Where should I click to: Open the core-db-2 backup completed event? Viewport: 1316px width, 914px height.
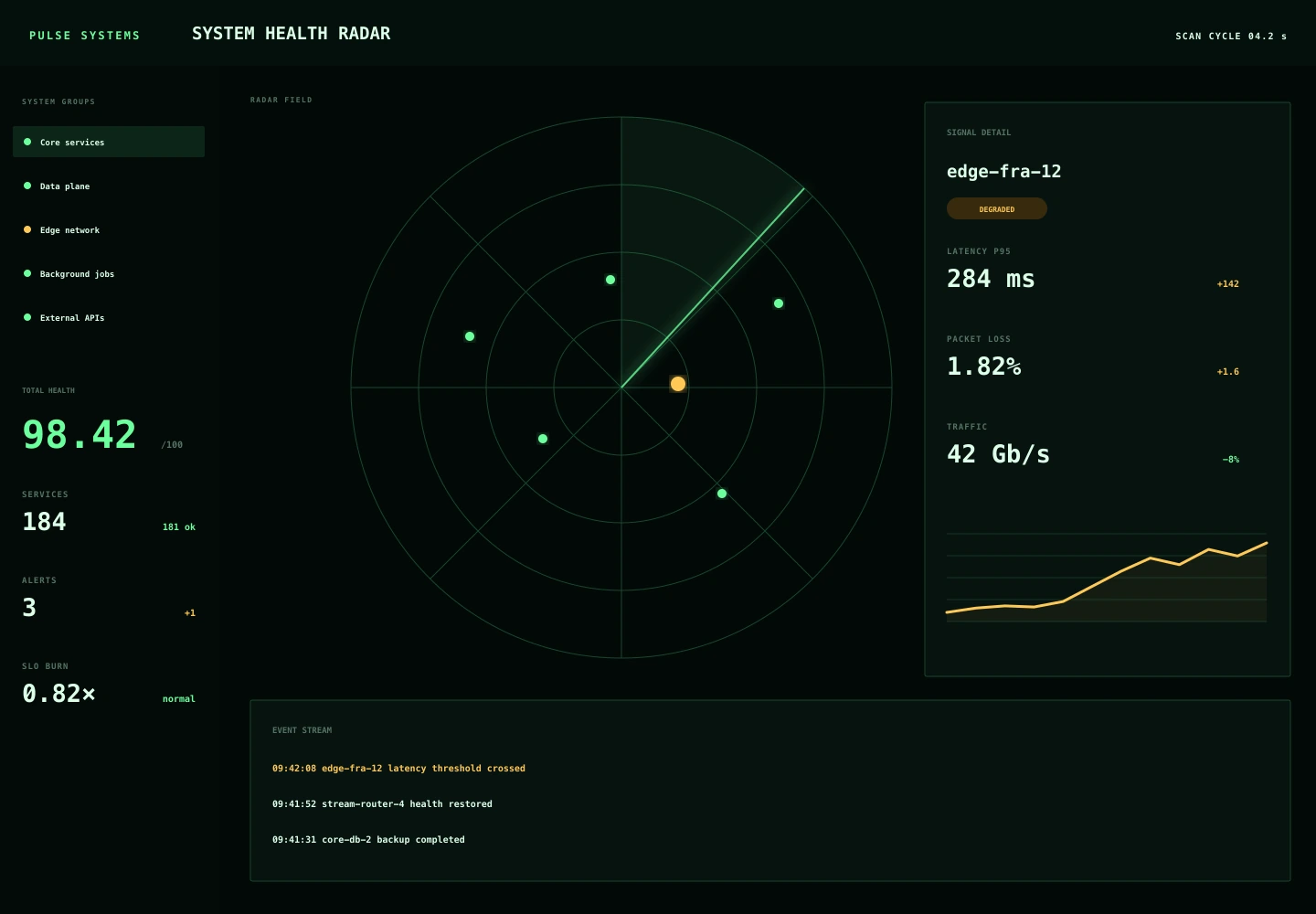pos(368,839)
